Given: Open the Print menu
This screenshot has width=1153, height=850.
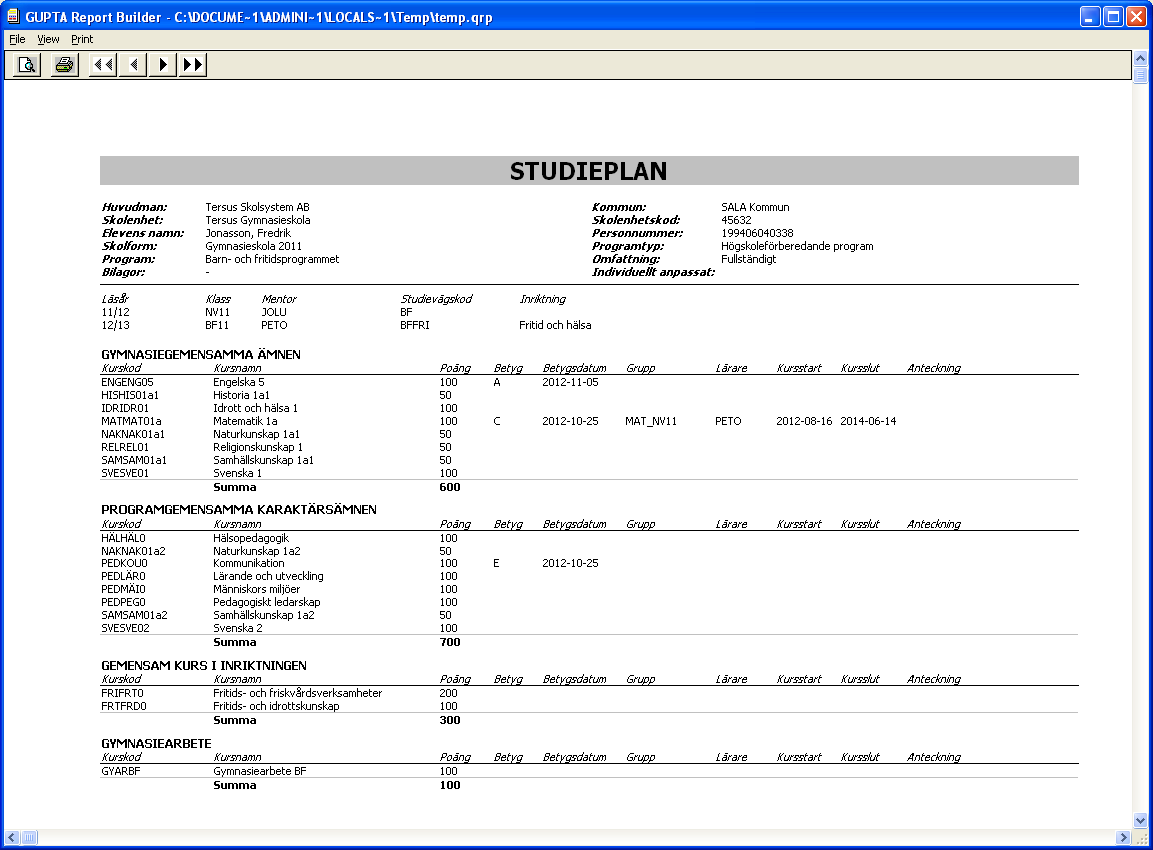Looking at the screenshot, I should (81, 39).
